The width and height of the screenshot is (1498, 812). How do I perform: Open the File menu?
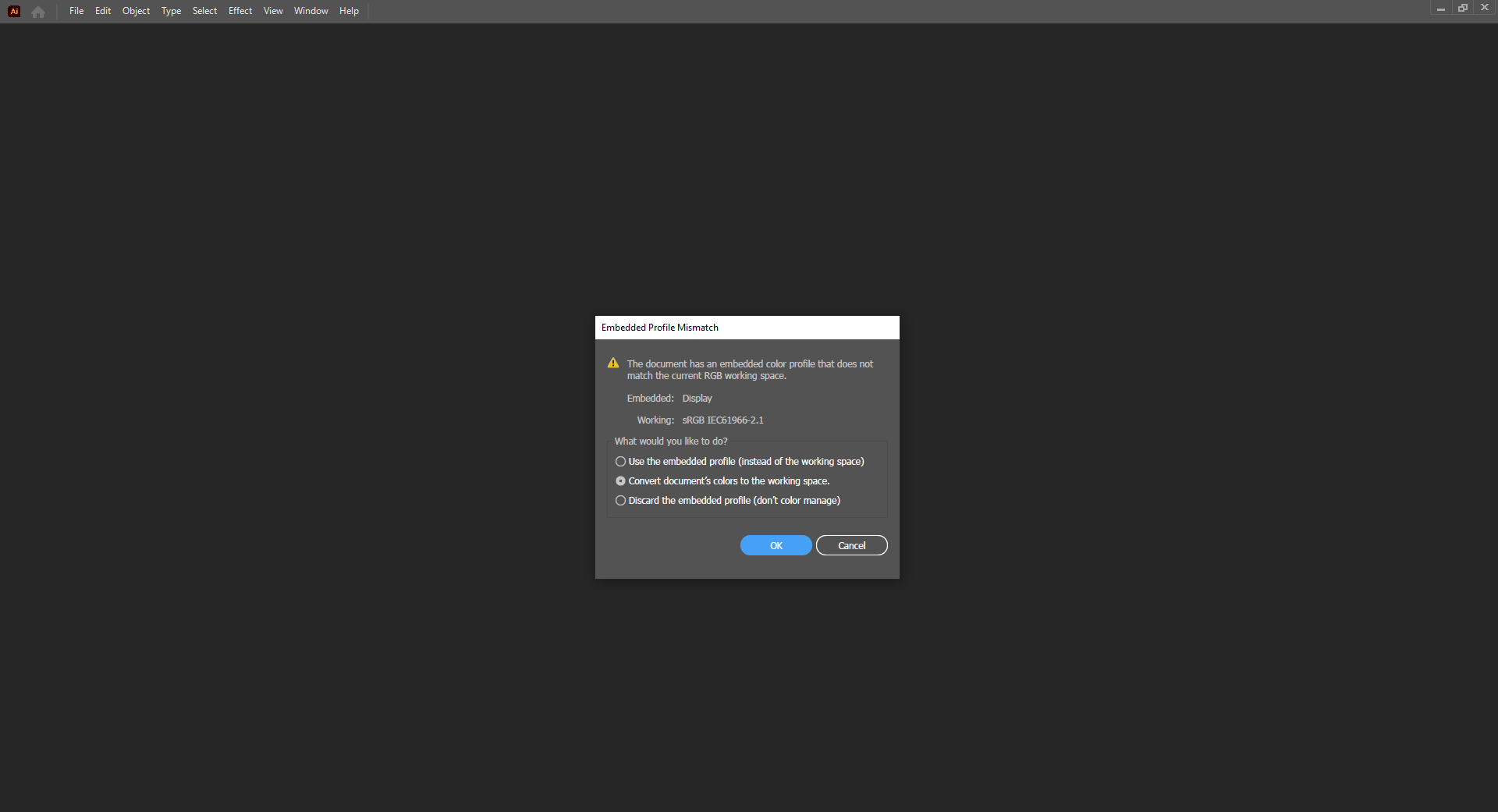[76, 10]
